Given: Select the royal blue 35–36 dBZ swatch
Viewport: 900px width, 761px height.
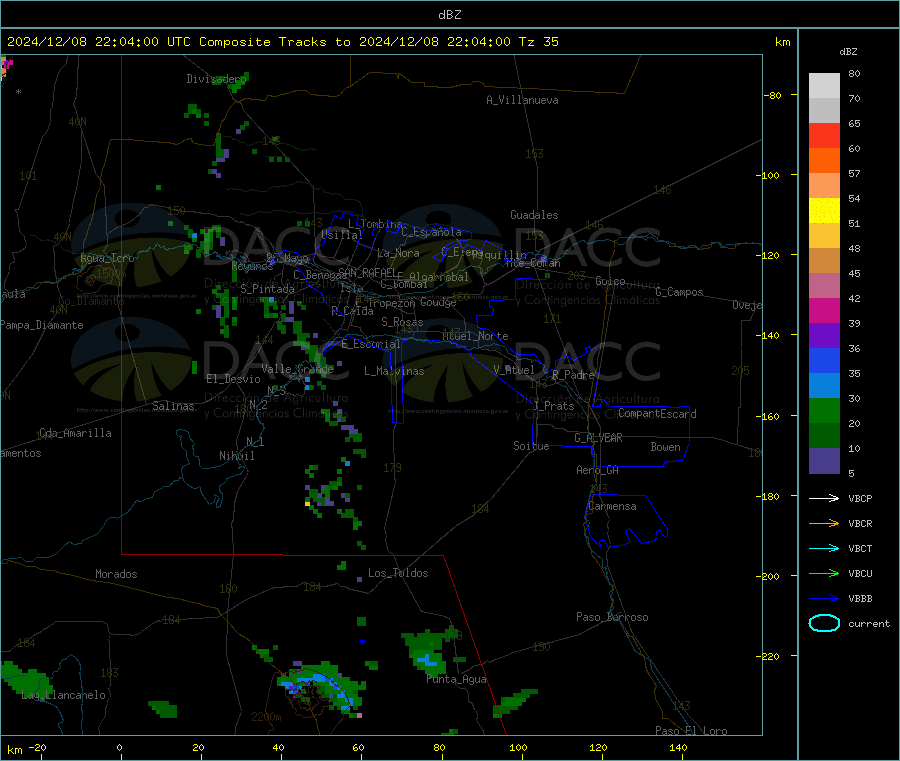Looking at the screenshot, I should (x=824, y=360).
